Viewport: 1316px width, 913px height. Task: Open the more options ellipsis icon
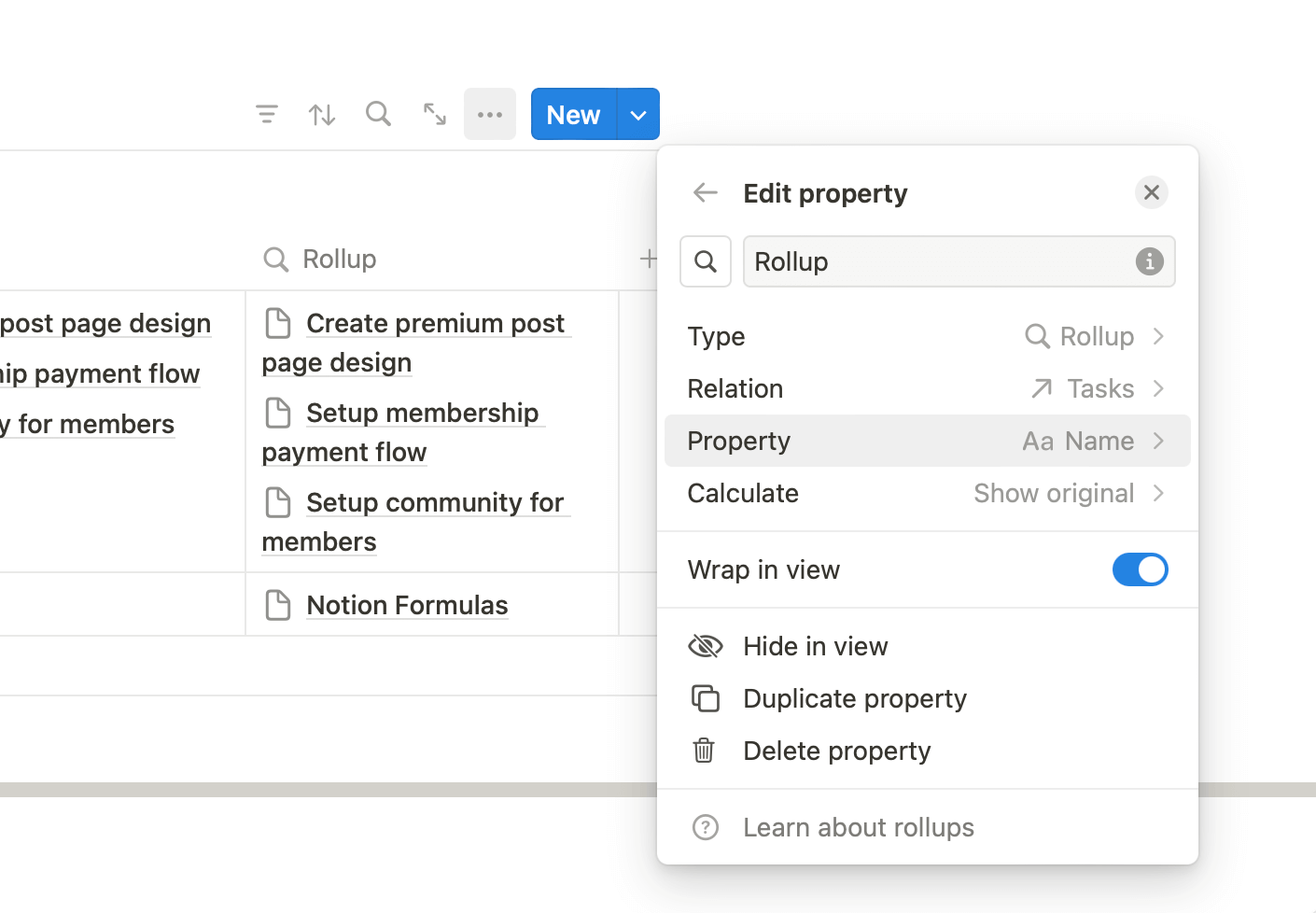(490, 113)
